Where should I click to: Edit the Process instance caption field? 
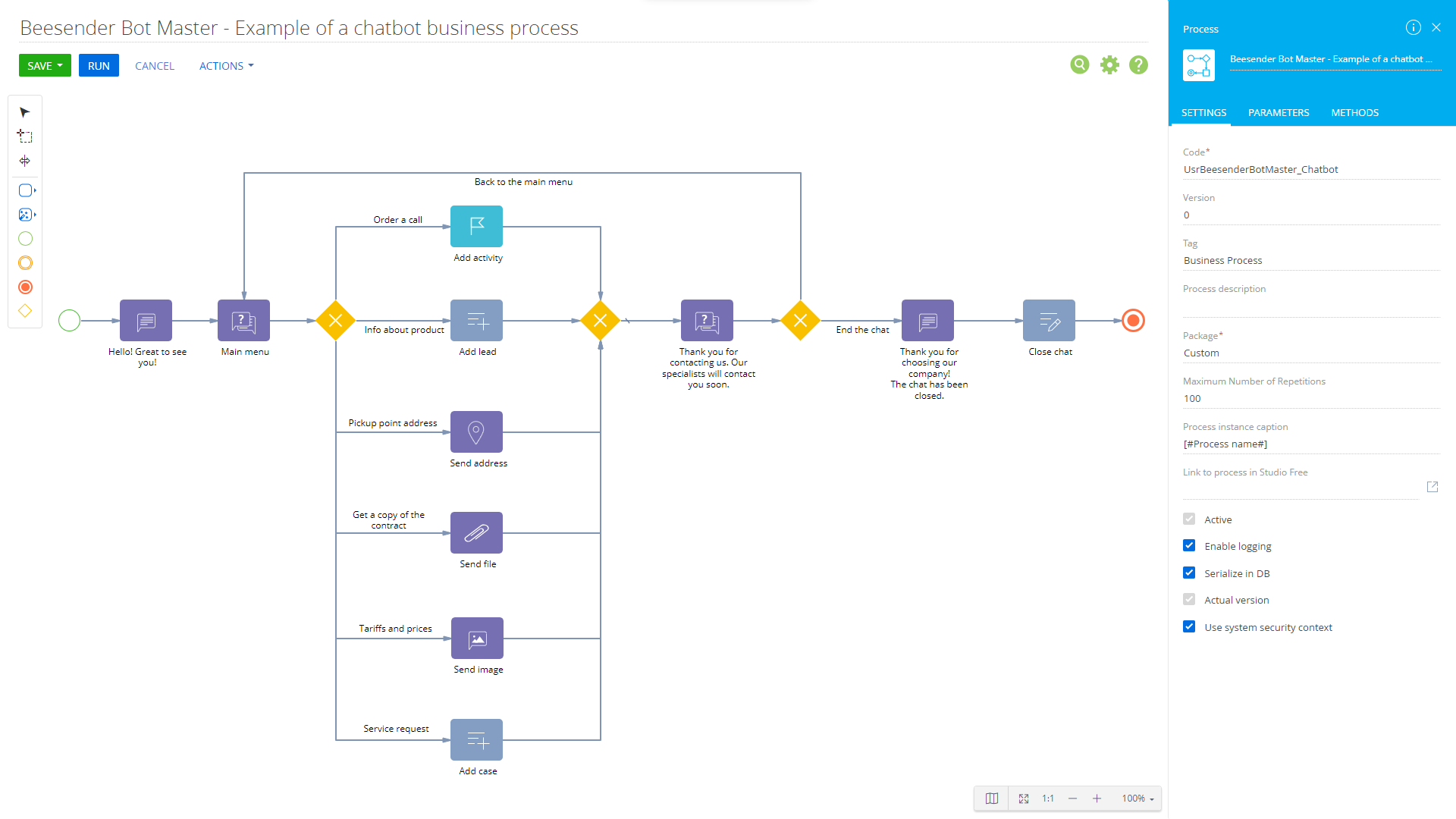[1310, 444]
